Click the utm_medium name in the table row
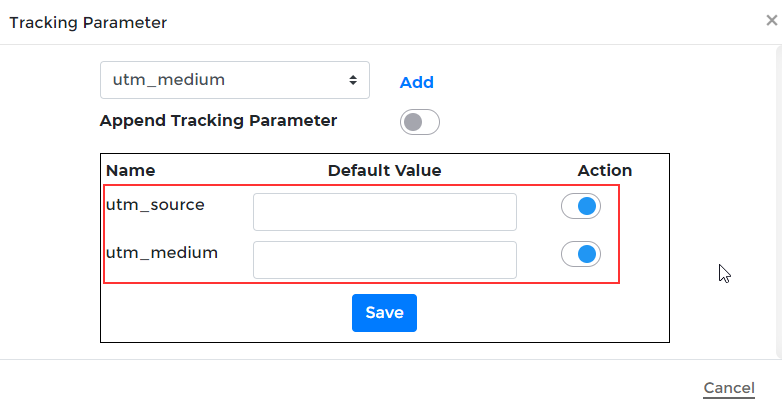 [x=161, y=253]
